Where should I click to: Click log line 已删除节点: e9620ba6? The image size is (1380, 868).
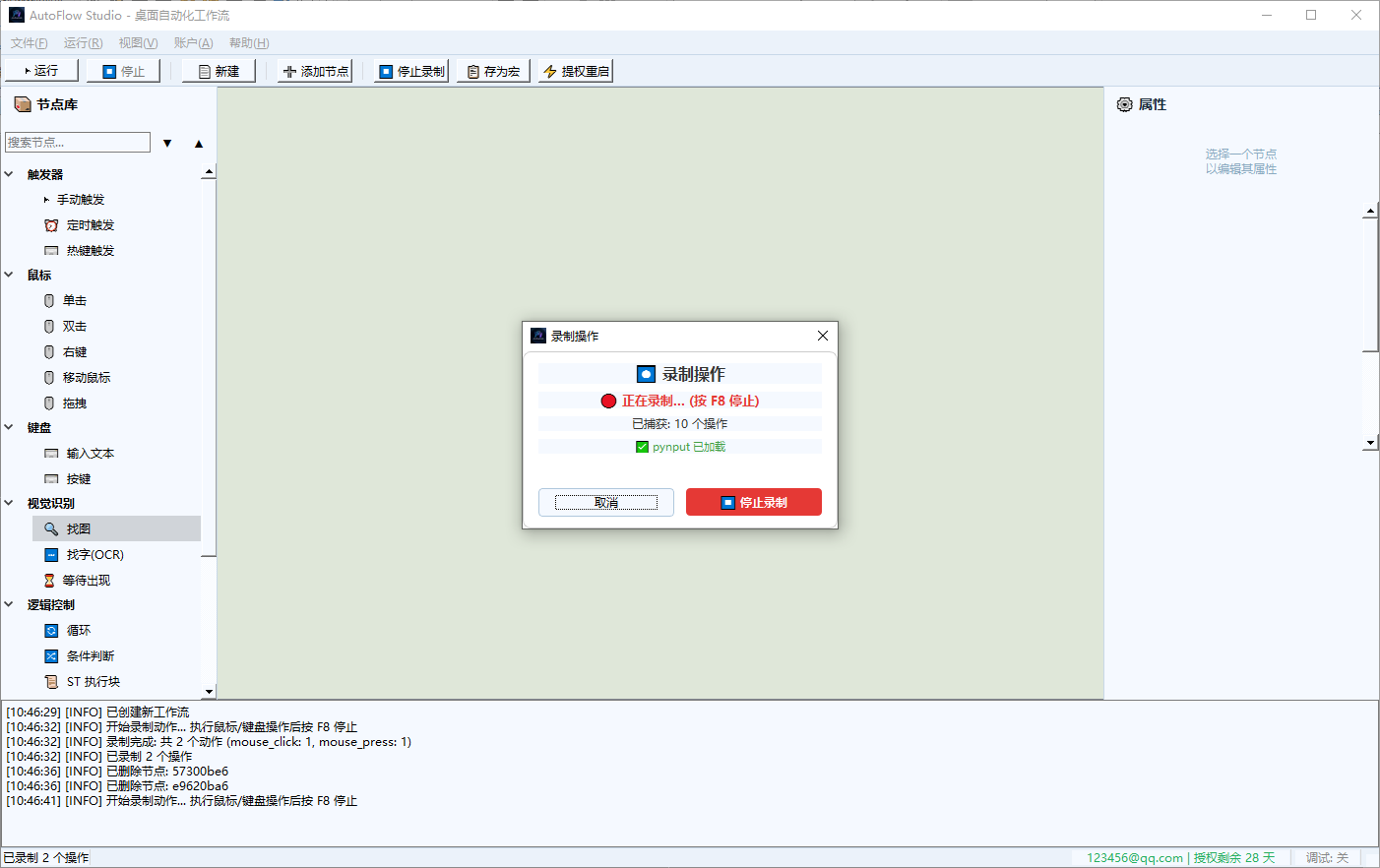pyautogui.click(x=117, y=786)
